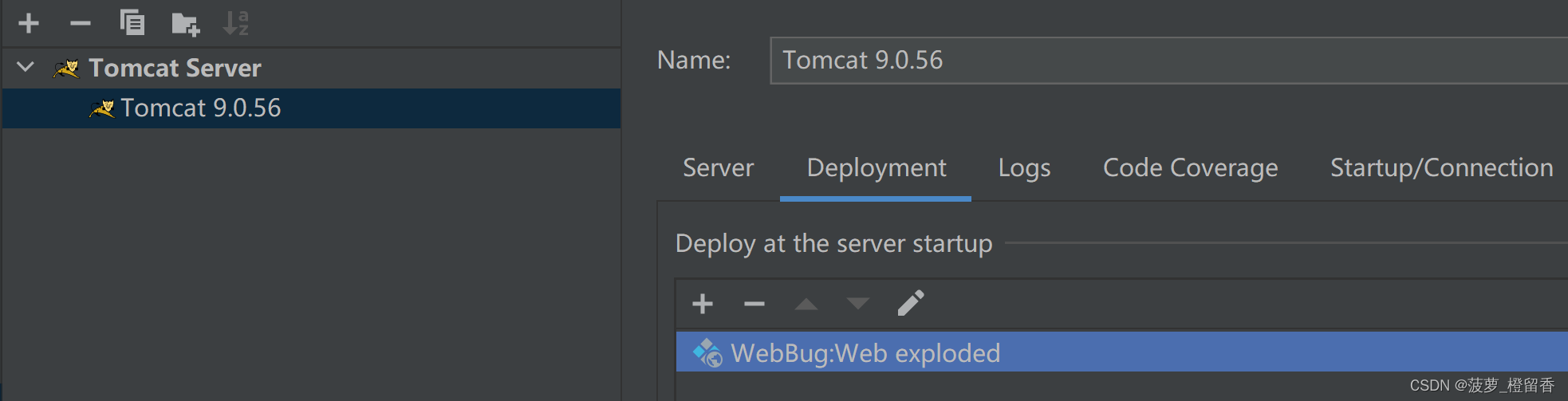Move the artifact down in the list
Image resolution: width=1568 pixels, height=401 pixels.
click(x=858, y=304)
